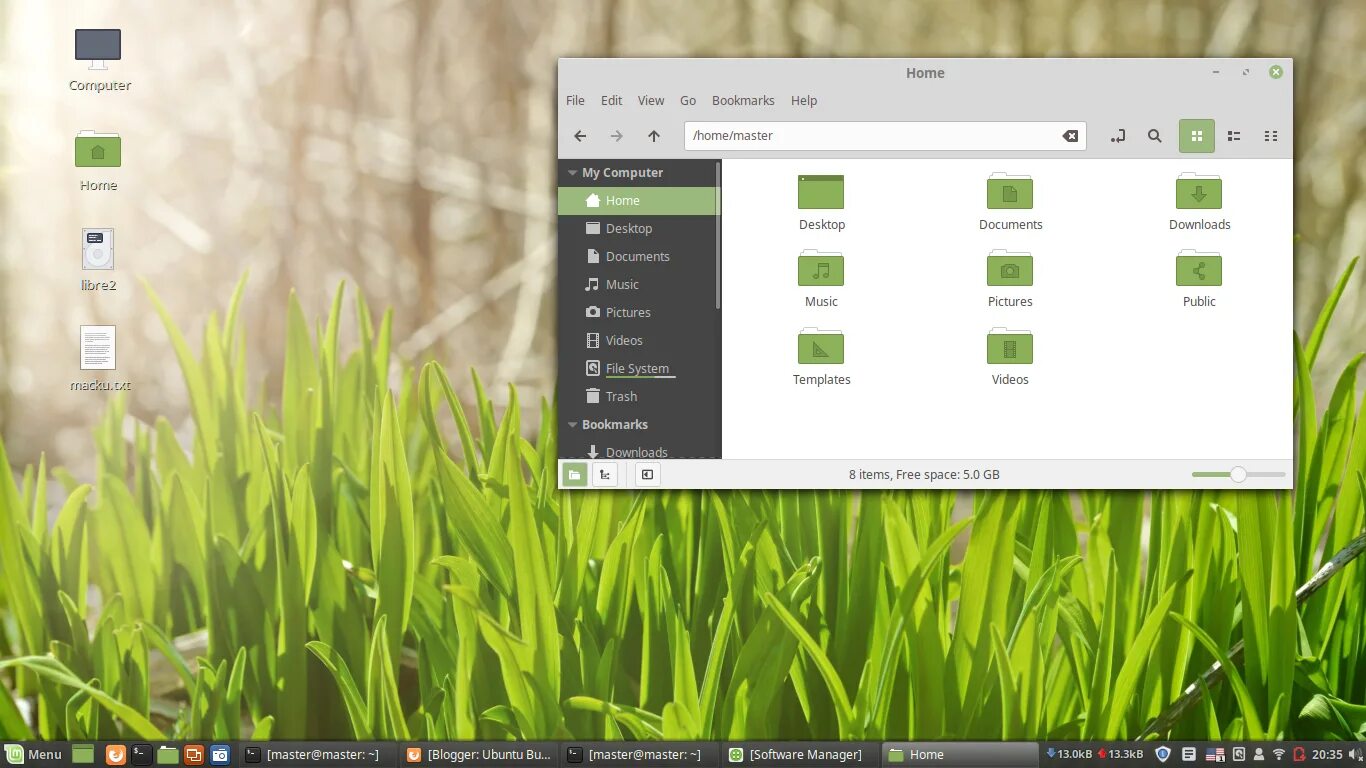Open the File menu

(575, 101)
